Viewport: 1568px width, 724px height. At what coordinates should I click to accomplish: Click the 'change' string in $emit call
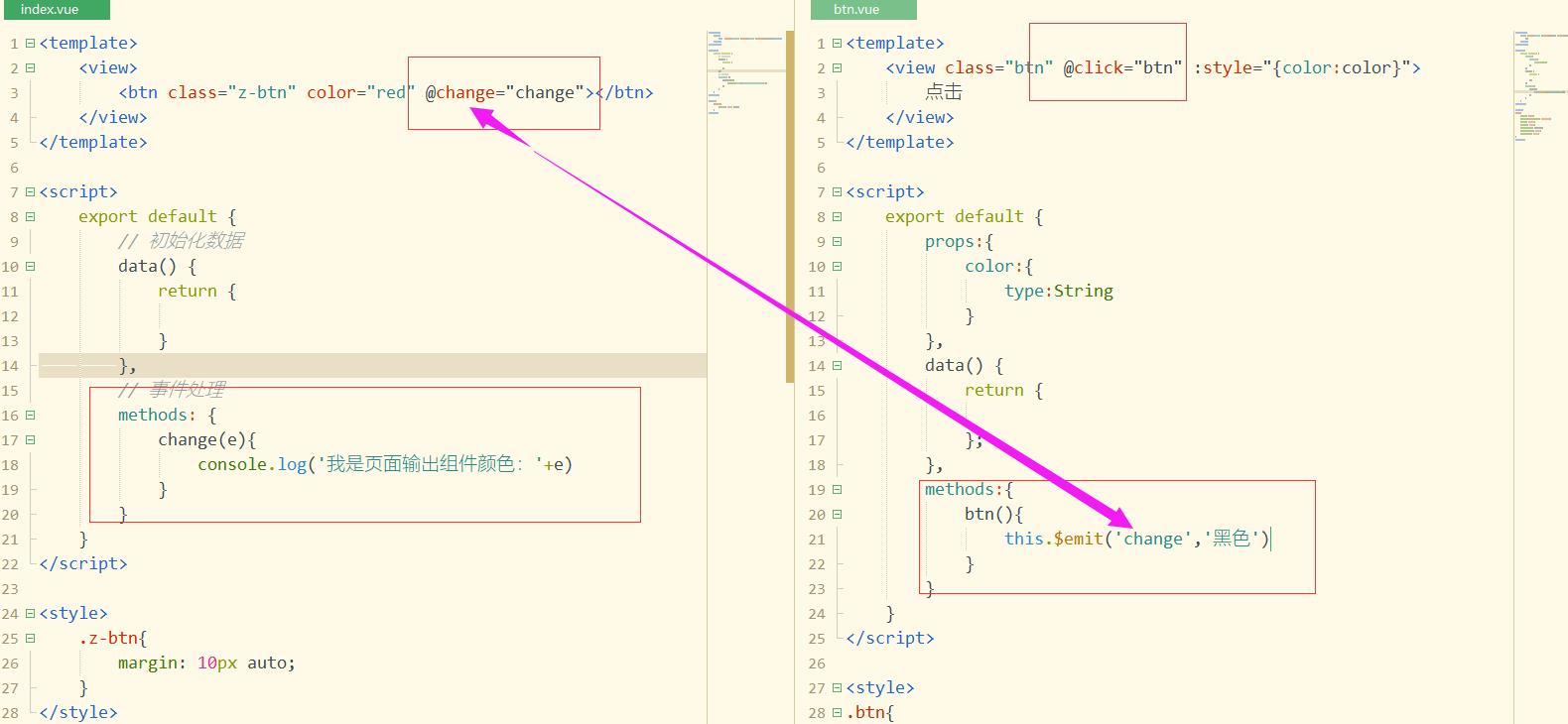[1152, 540]
